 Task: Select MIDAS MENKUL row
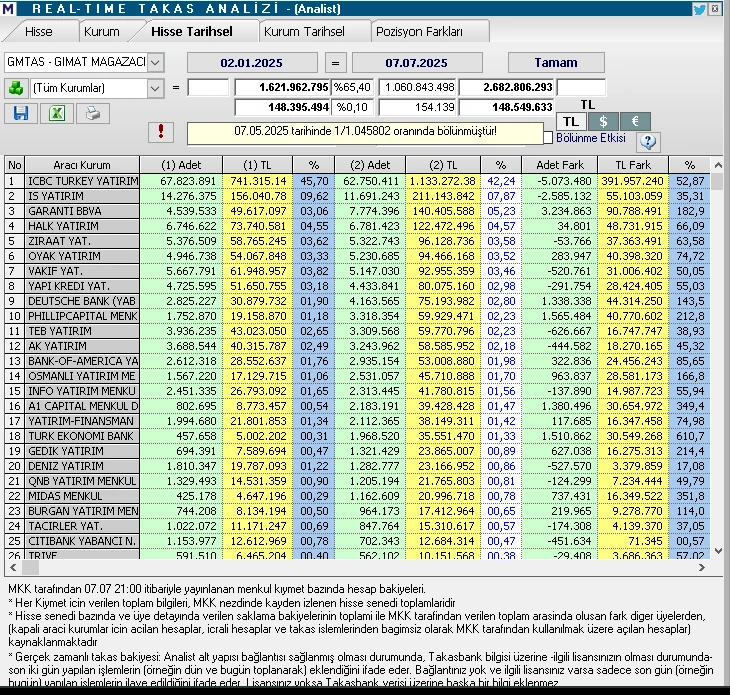pos(358,496)
